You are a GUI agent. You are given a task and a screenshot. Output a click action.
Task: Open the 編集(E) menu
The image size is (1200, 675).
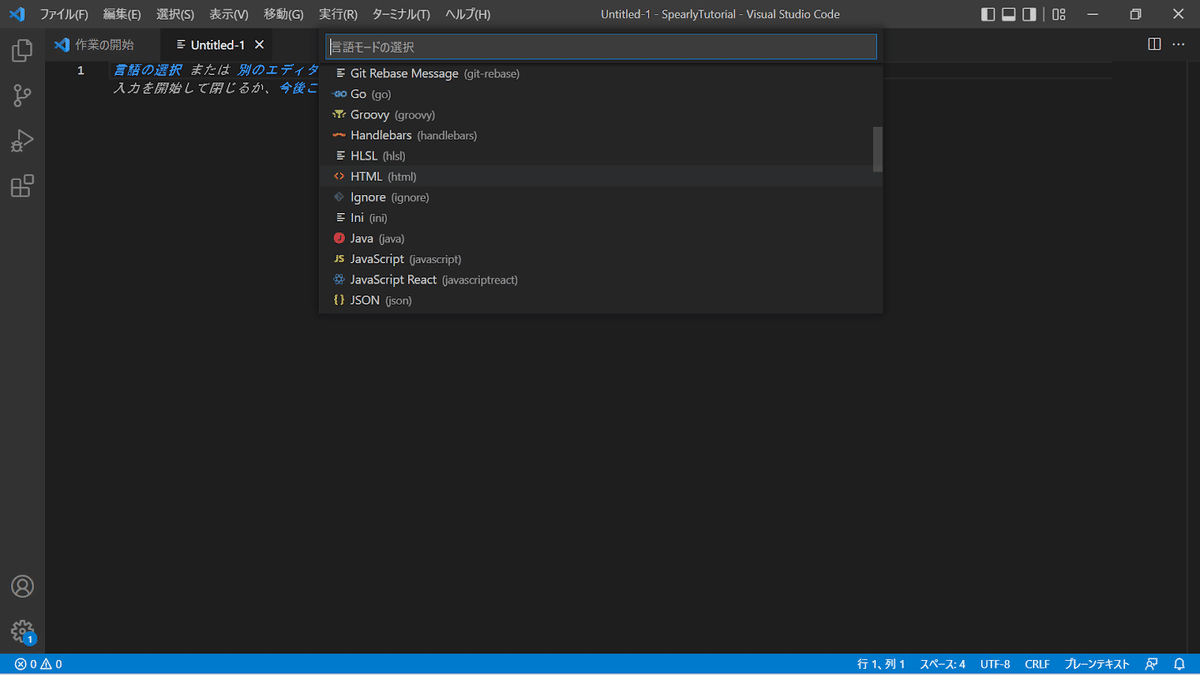point(122,14)
